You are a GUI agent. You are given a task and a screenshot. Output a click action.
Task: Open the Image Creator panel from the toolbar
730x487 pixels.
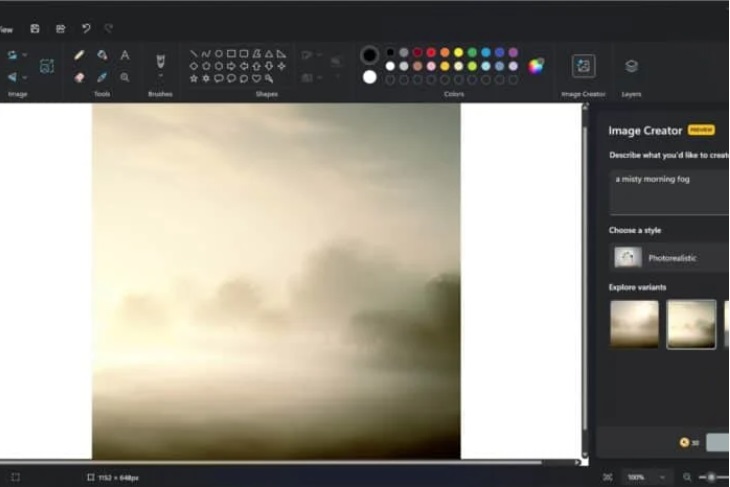(583, 66)
